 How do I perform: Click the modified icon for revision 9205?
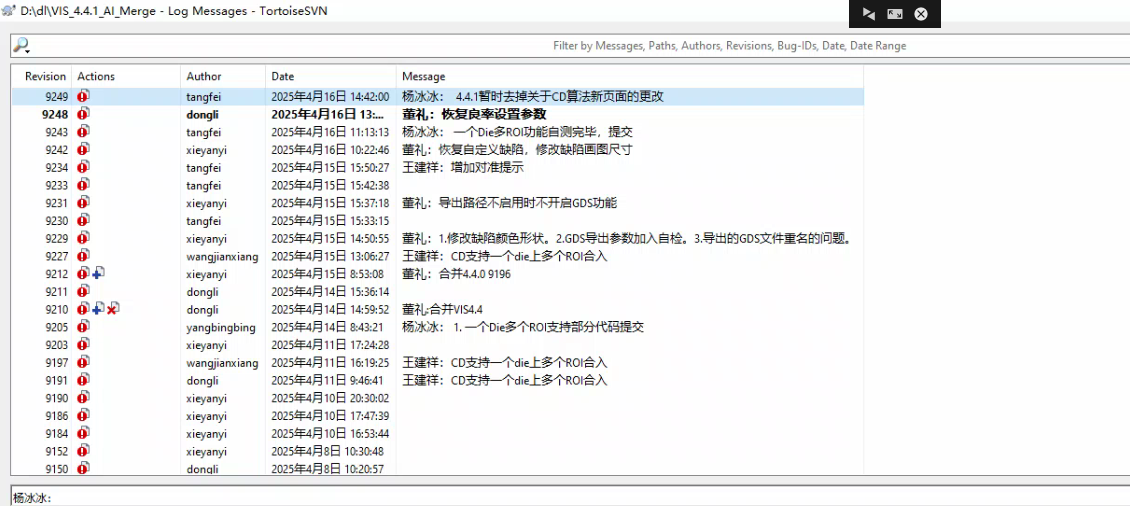83,327
